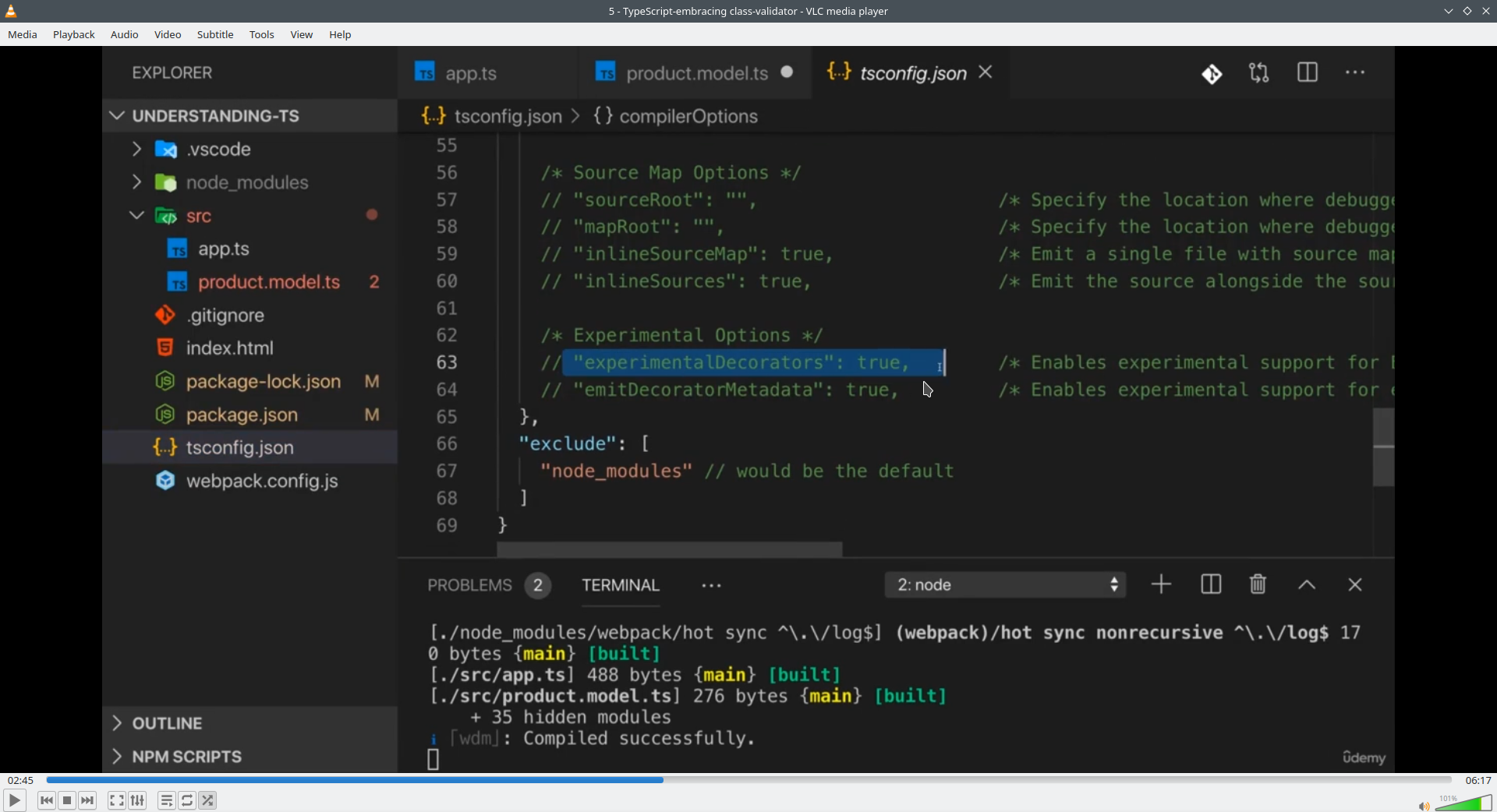Select tsconfig.json in the explorer tree
Image resolution: width=1497 pixels, height=812 pixels.
pyautogui.click(x=249, y=447)
